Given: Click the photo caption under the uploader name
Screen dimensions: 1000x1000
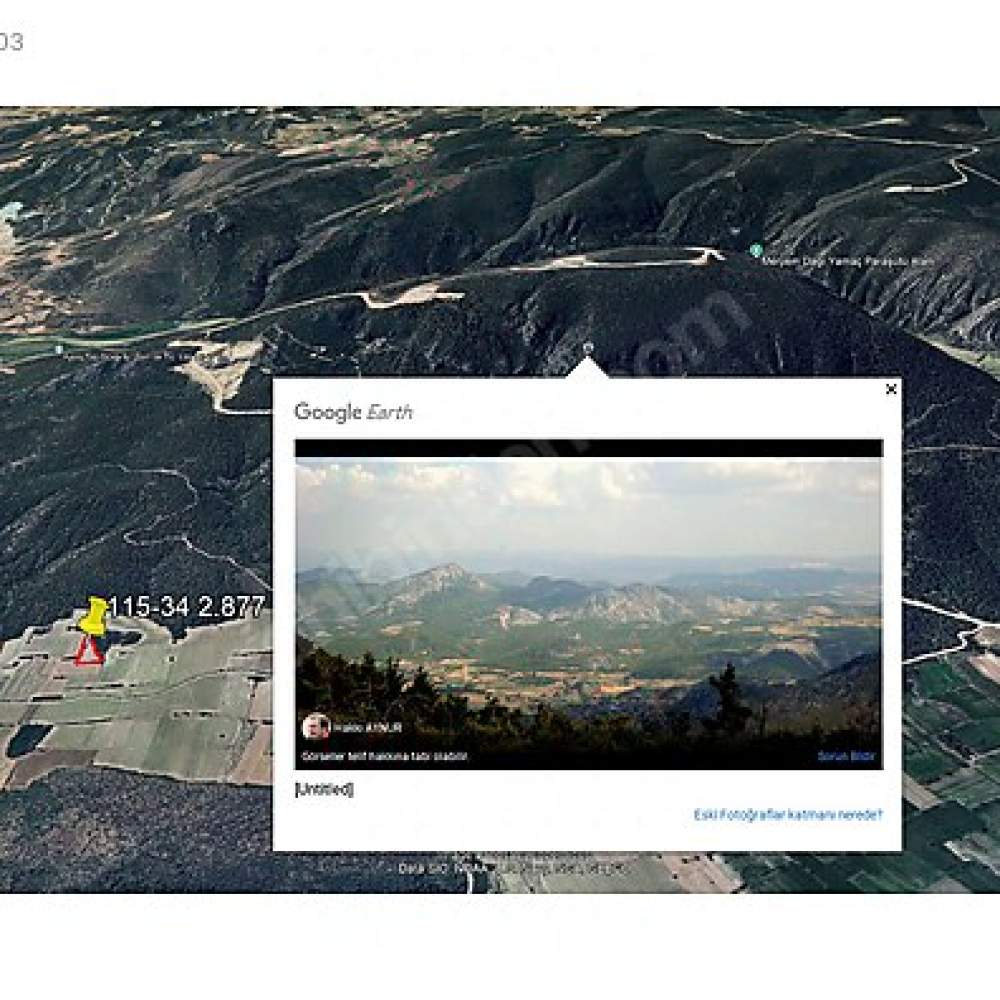Looking at the screenshot, I should click(x=385, y=756).
